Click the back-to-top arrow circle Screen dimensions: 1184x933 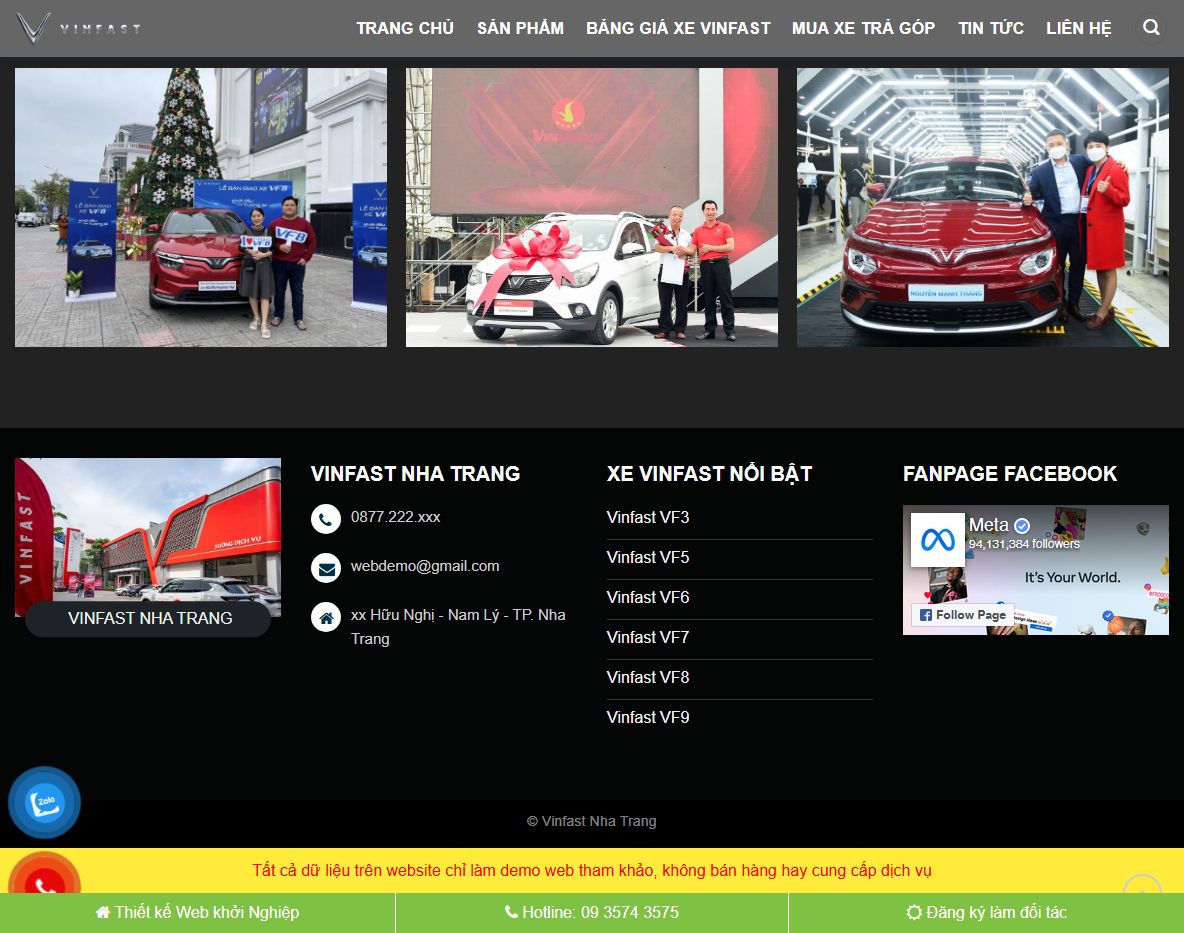point(1142,884)
